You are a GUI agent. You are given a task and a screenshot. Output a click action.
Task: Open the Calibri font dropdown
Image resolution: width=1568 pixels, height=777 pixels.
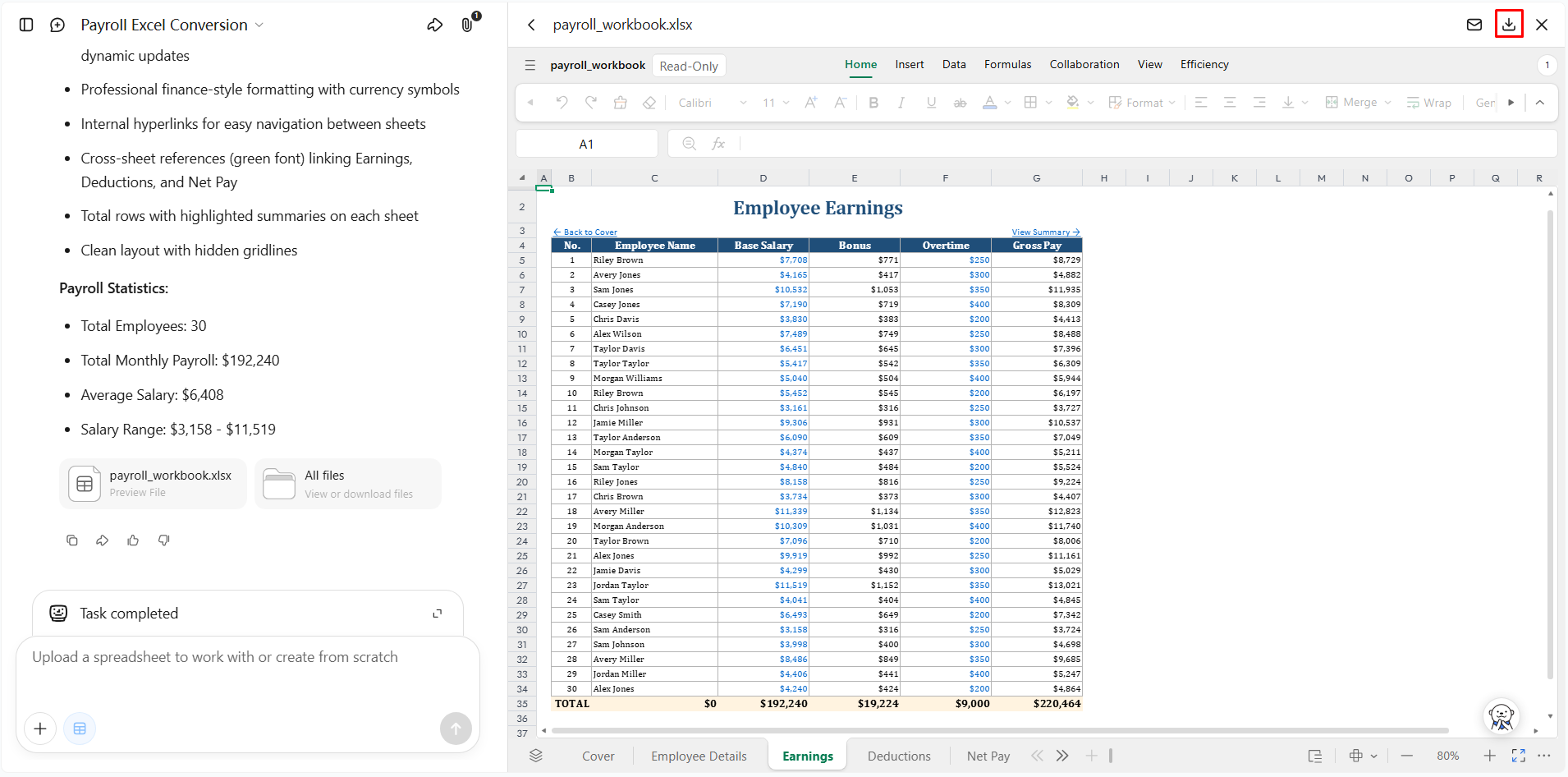[712, 103]
